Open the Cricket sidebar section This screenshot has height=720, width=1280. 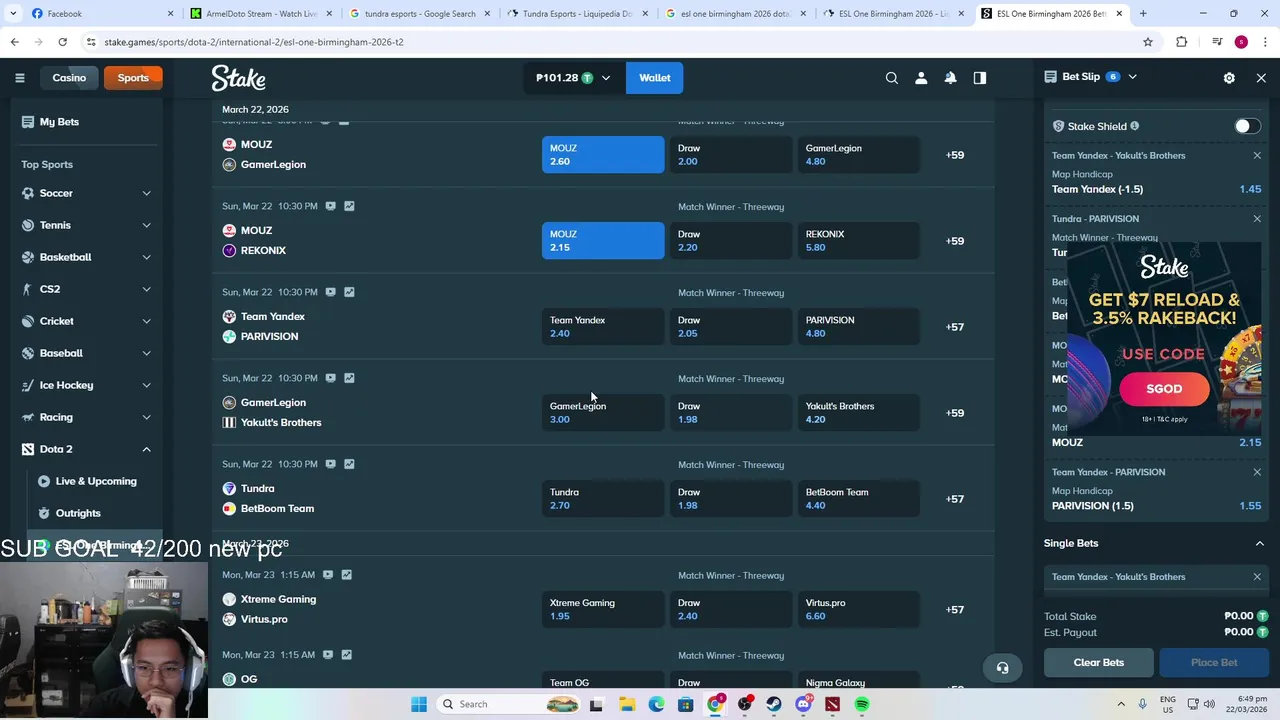(x=86, y=321)
